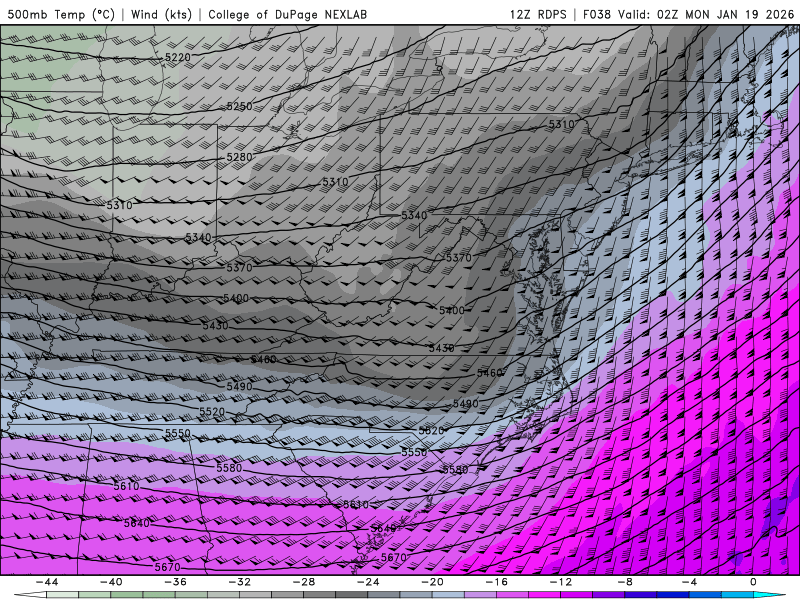Click the -28 color scale label
The image size is (800, 600).
point(304,582)
